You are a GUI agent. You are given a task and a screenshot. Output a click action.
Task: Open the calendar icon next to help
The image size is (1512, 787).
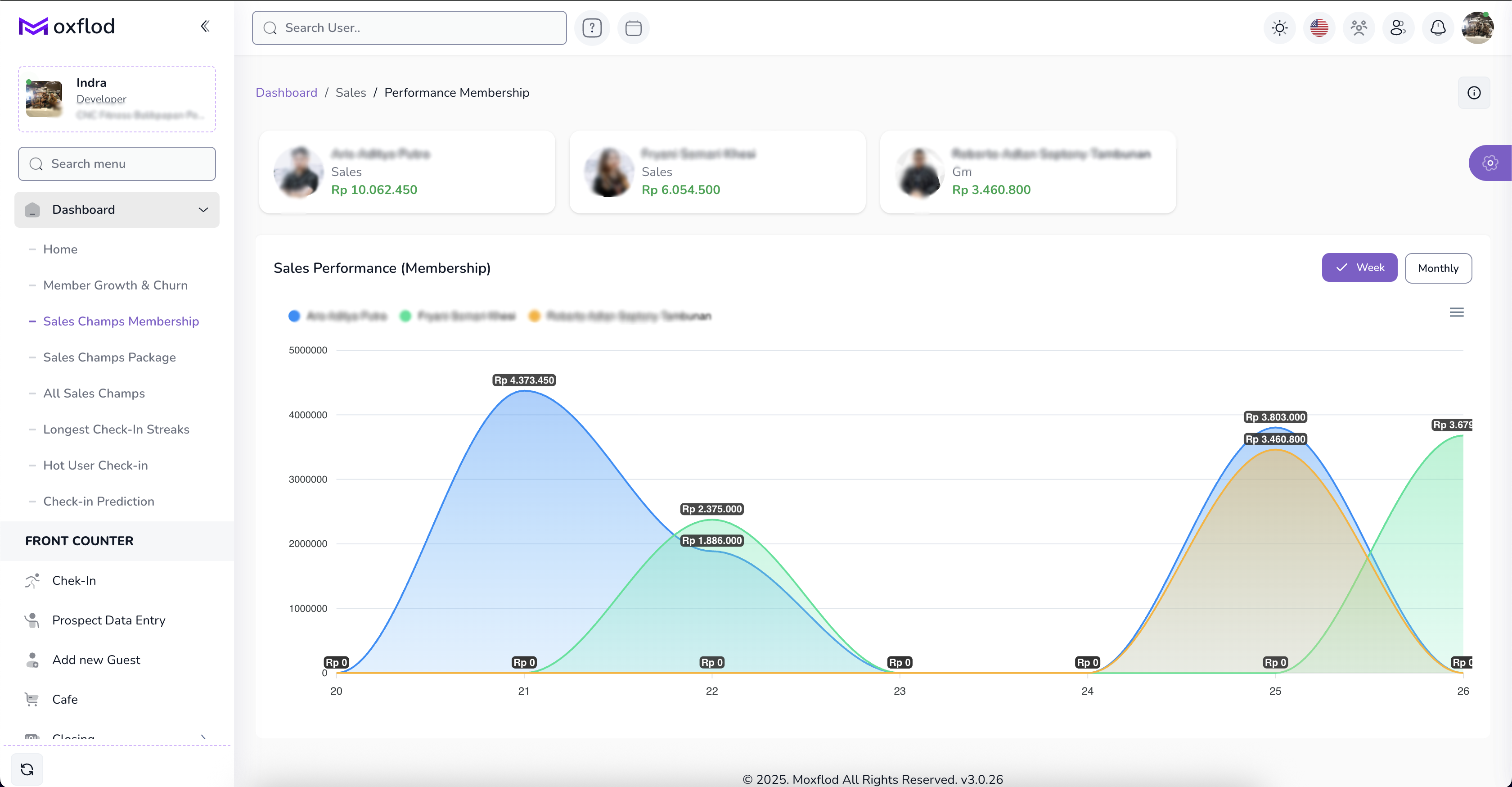coord(633,27)
